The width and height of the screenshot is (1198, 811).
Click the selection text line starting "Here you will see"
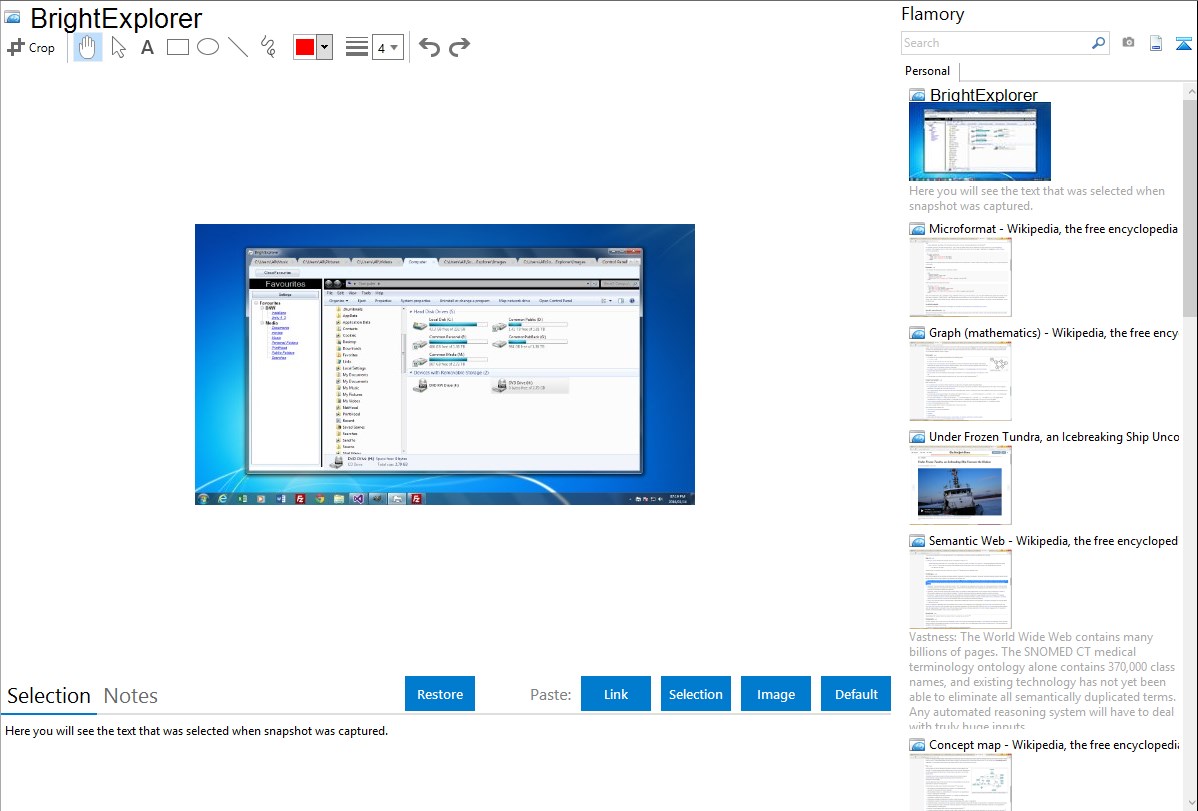[x=196, y=731]
